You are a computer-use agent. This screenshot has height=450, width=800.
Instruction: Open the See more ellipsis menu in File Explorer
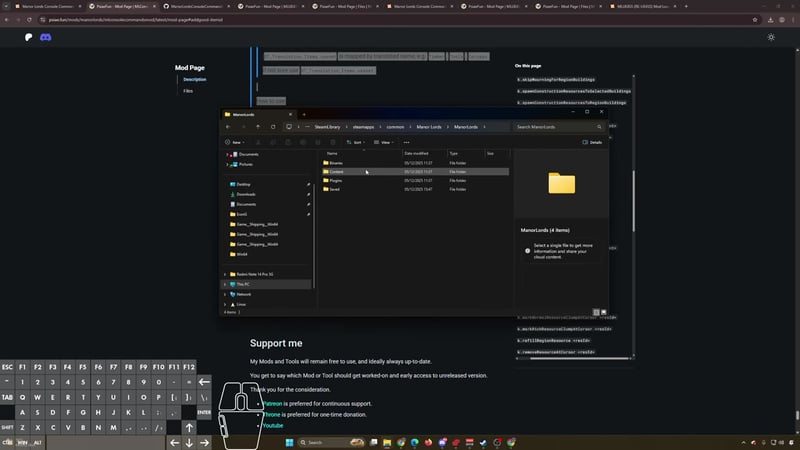407,142
